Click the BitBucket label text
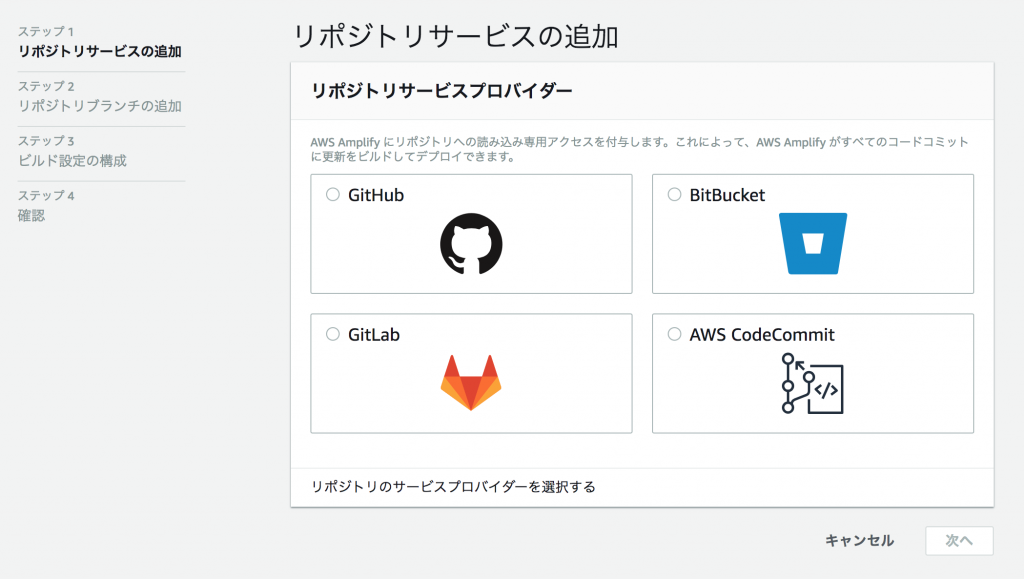This screenshot has height=579, width=1024. click(727, 195)
